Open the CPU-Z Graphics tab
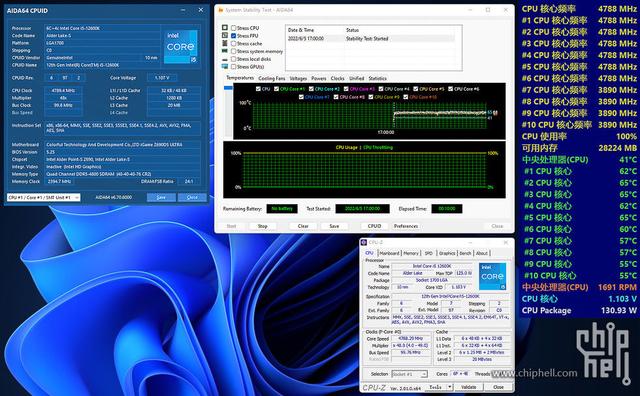 447,253
